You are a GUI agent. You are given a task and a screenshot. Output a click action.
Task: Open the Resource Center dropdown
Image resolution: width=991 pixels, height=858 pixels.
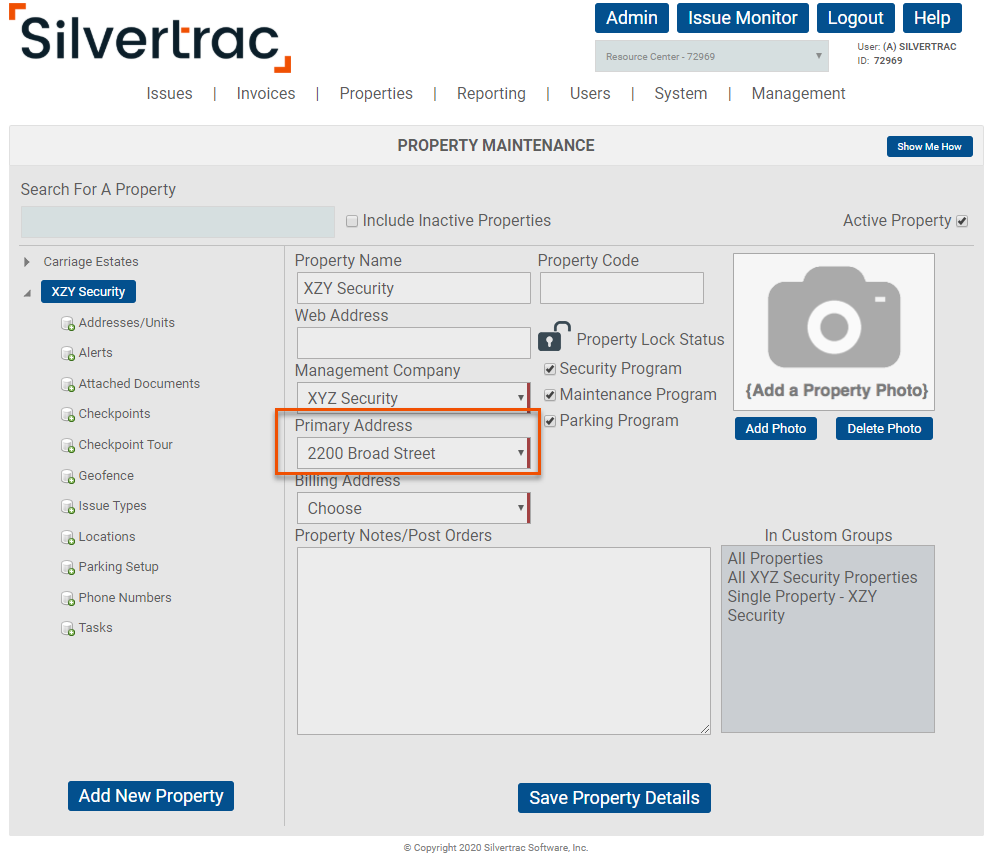pos(712,56)
